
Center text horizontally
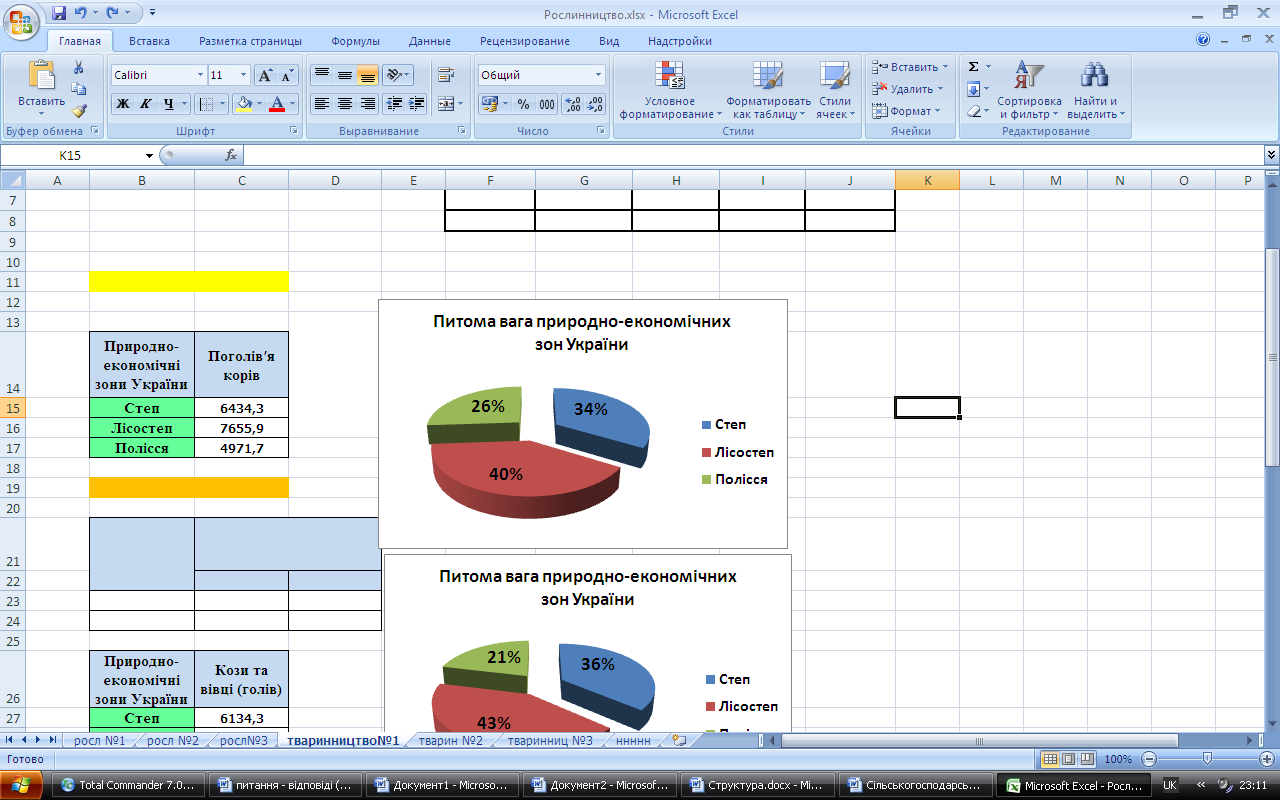click(x=344, y=104)
